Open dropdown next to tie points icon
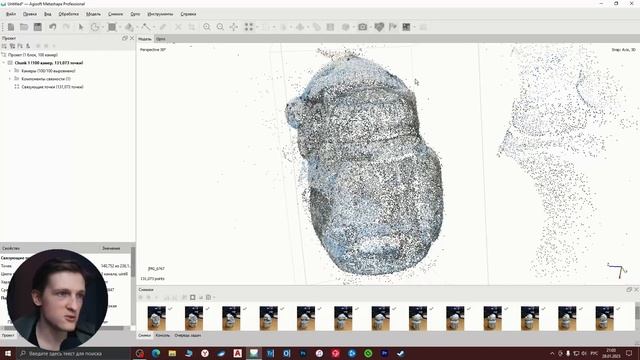The width and height of the screenshot is (640, 360). tap(256, 27)
